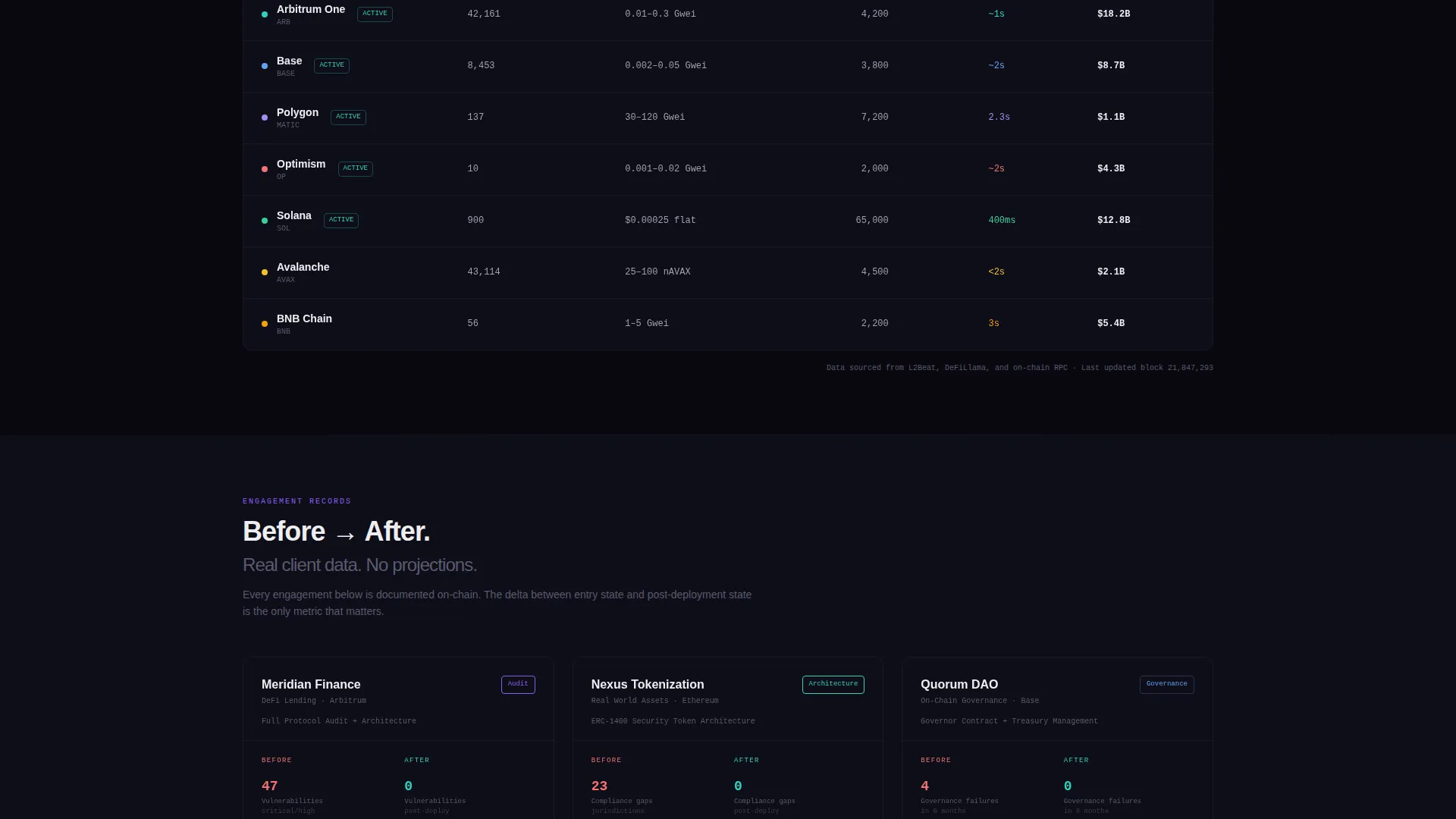Select the Avalanche network name

point(303,267)
